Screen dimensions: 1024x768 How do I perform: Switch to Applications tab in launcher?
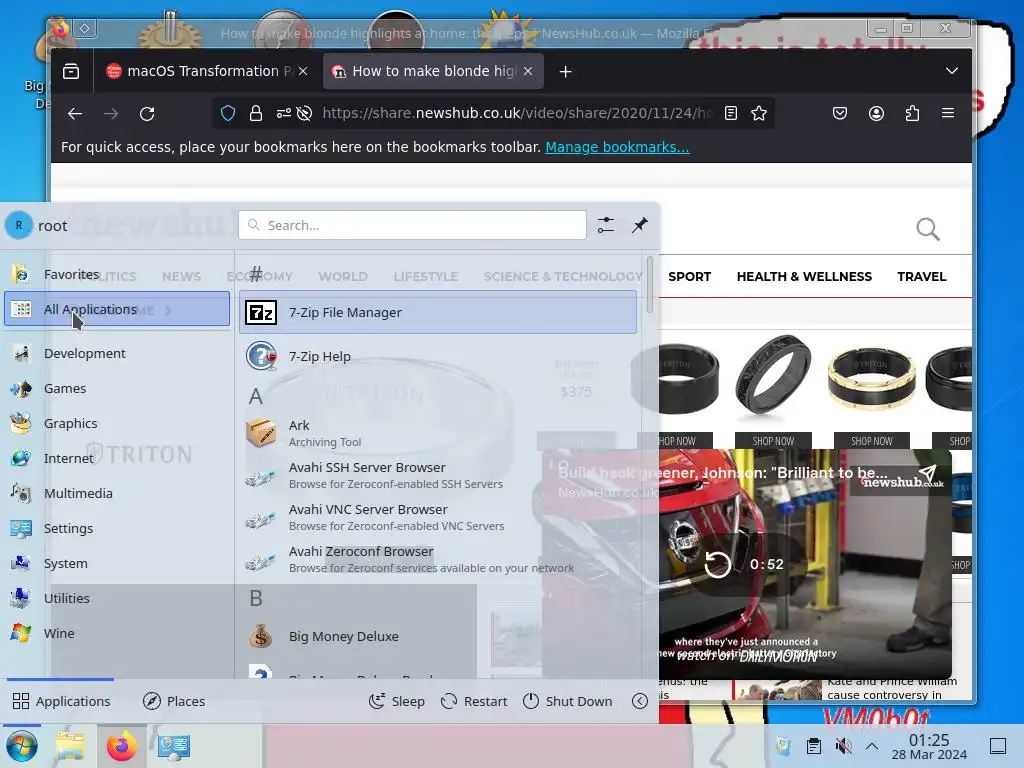[x=61, y=701]
